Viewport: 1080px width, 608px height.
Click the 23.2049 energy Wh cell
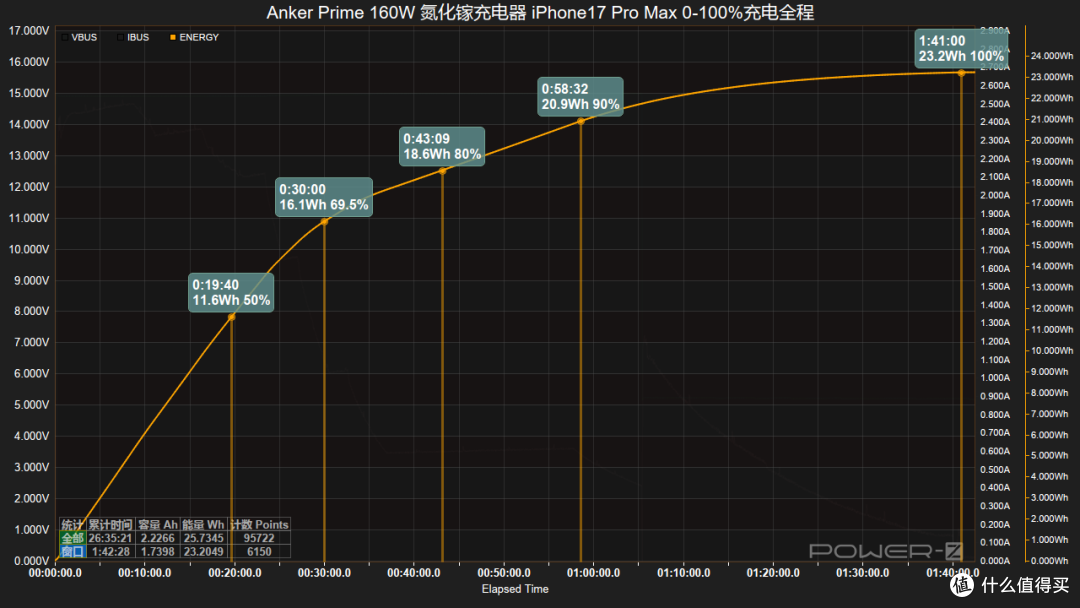203,552
